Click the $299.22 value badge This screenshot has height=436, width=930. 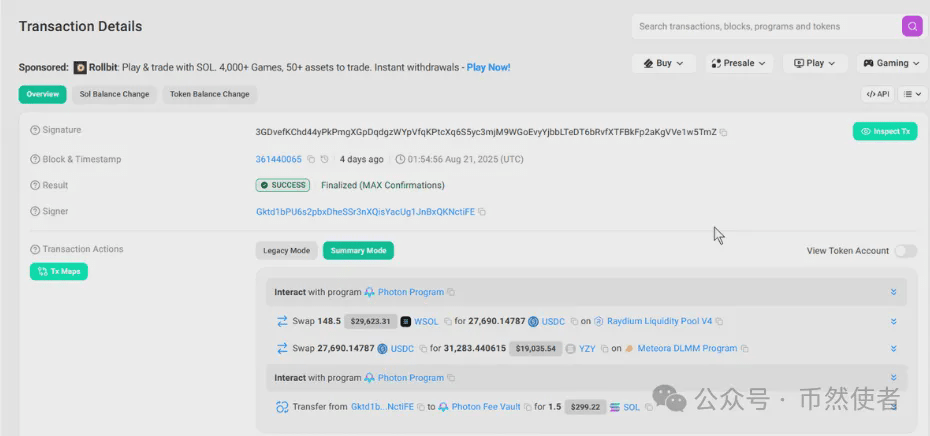point(585,408)
